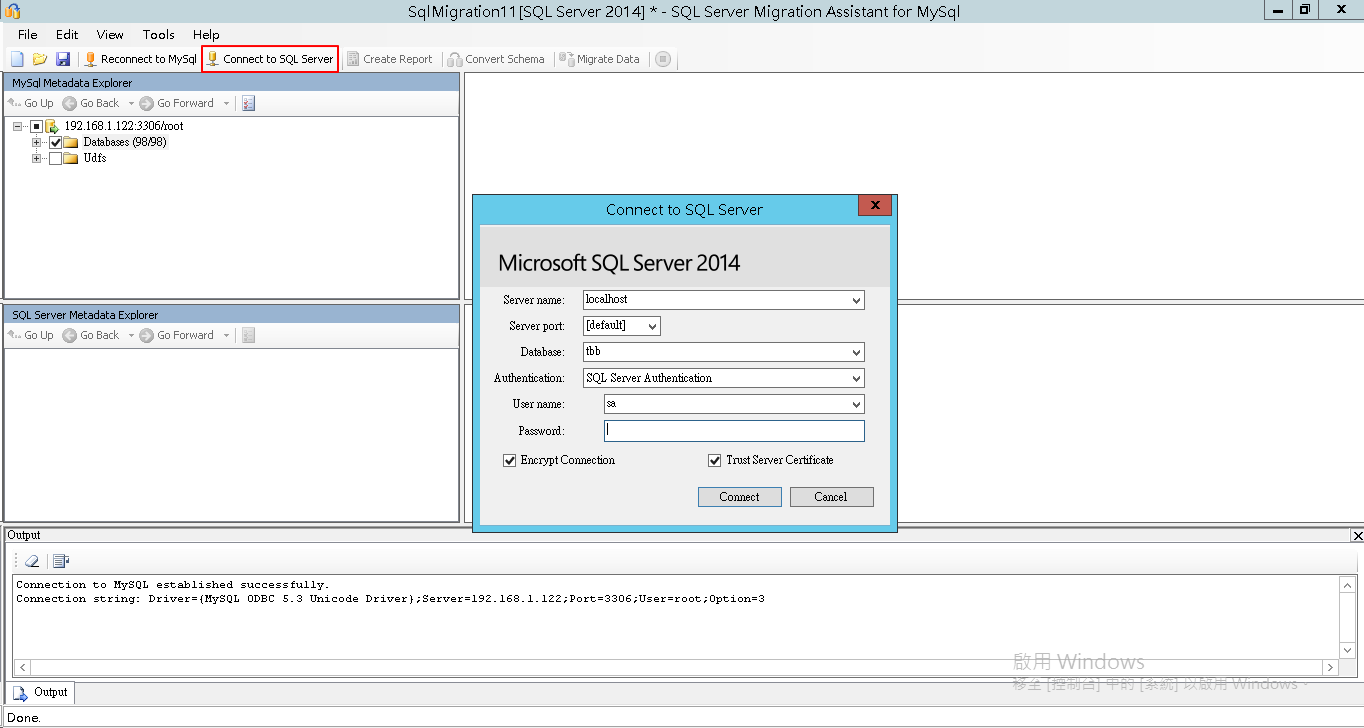Click Output vertical scrollbar up arrow
Screen dimensions: 1364x728
tap(1348, 585)
